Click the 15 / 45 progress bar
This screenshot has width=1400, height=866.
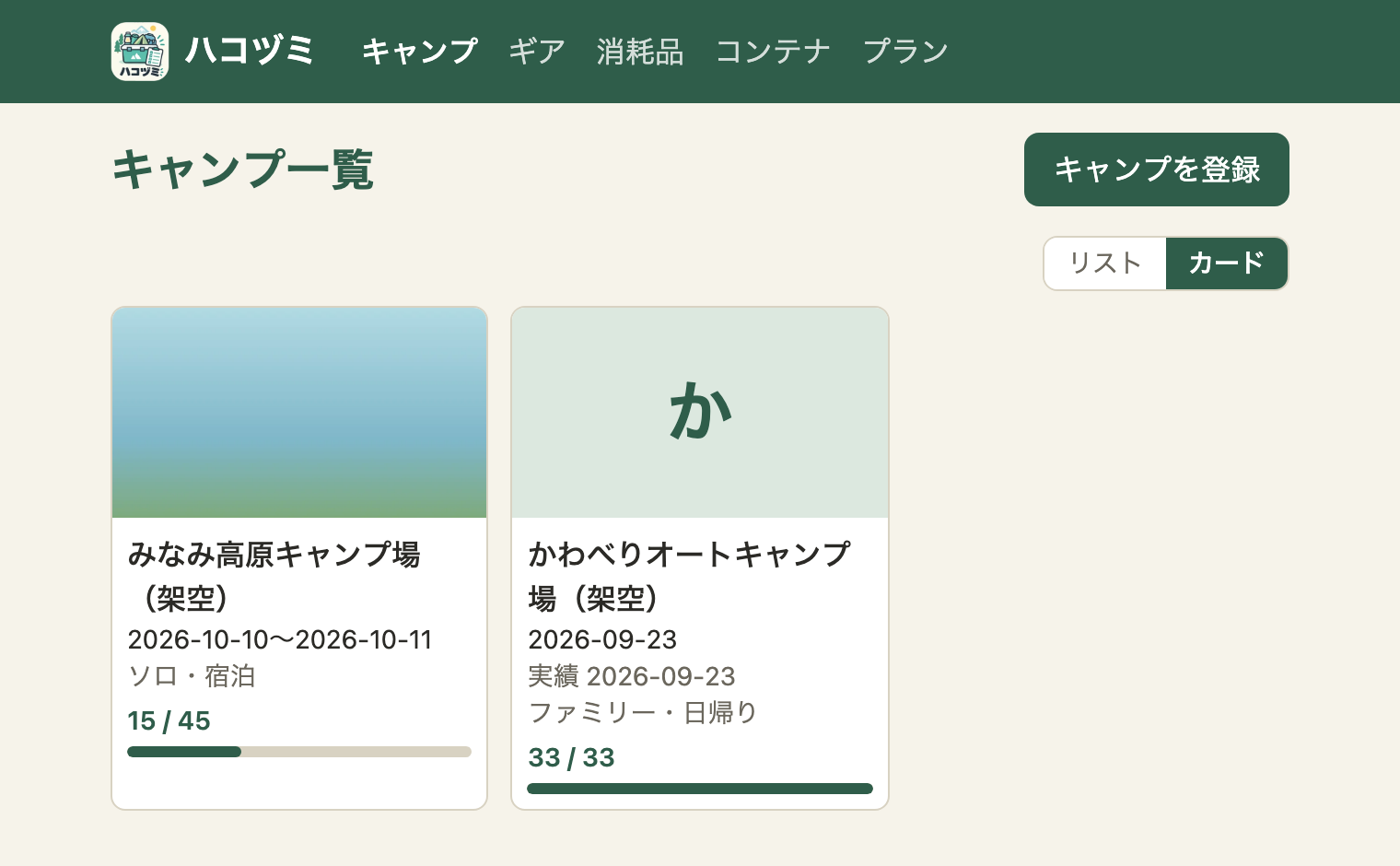click(299, 752)
